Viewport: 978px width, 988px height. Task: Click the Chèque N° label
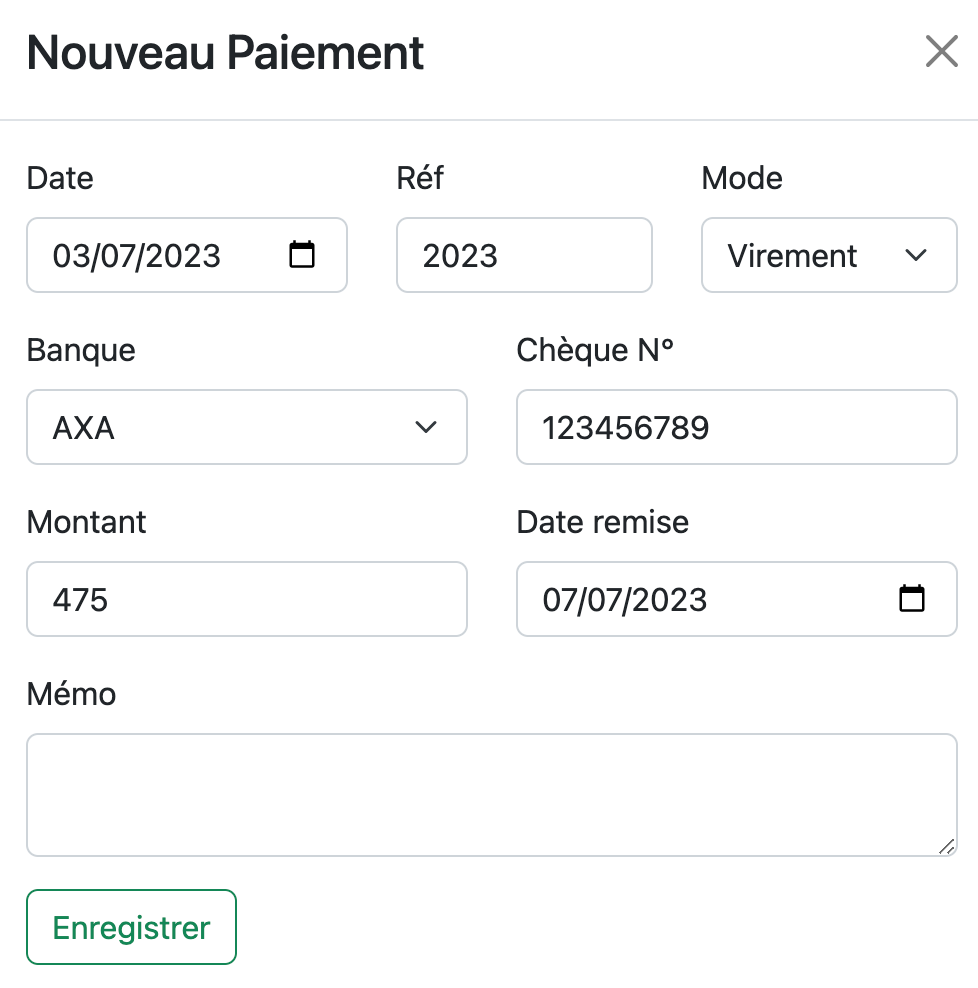pyautogui.click(x=595, y=350)
